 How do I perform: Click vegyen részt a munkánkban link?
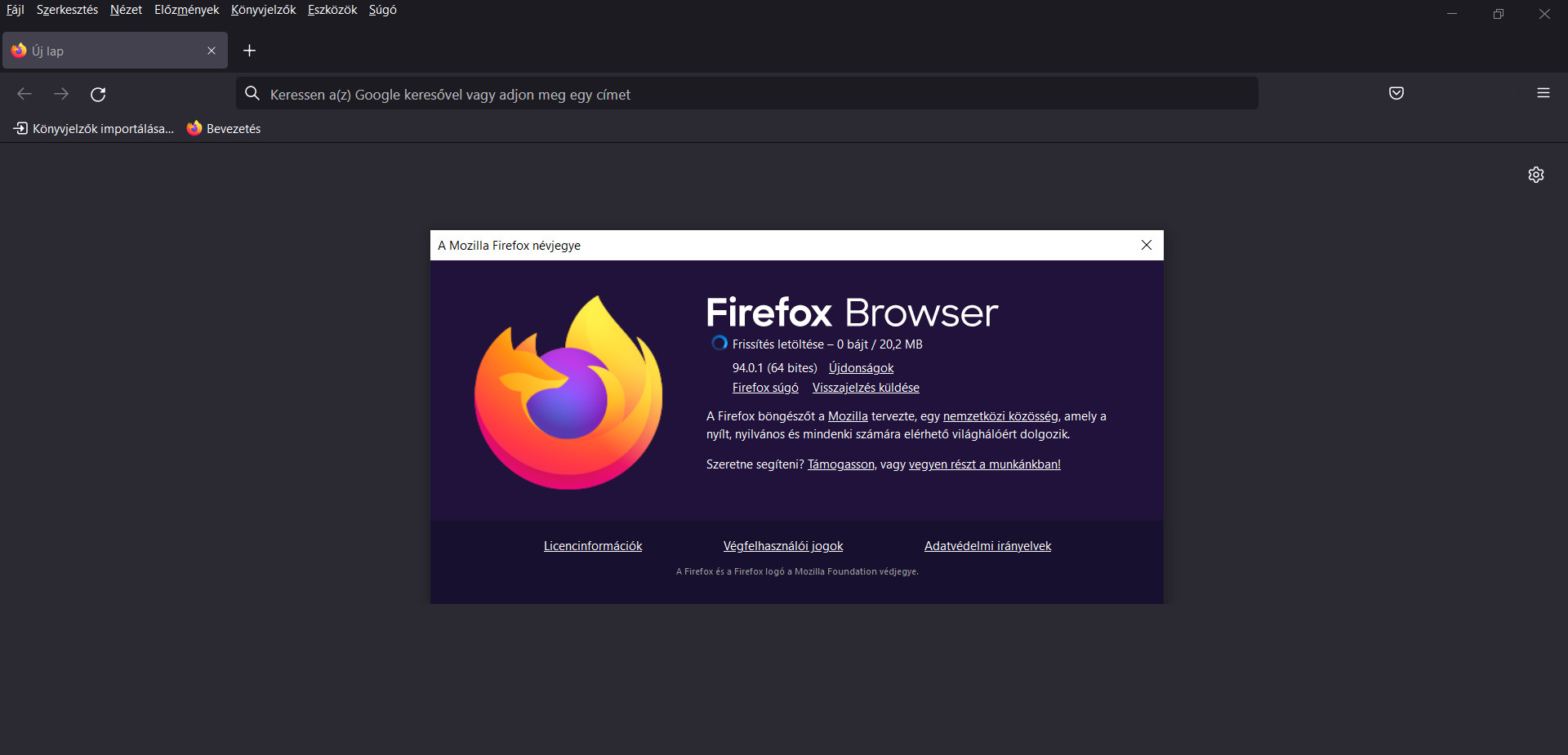coord(985,464)
